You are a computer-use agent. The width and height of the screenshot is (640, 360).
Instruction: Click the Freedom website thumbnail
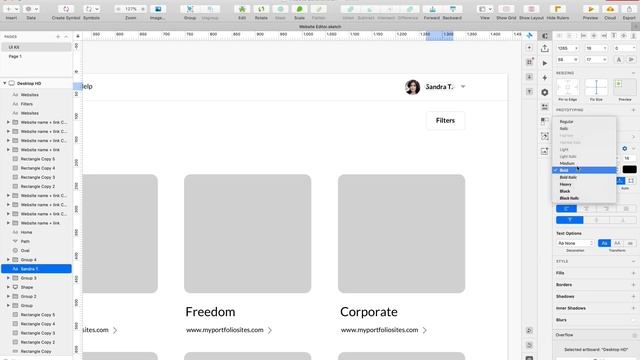pyautogui.click(x=247, y=233)
